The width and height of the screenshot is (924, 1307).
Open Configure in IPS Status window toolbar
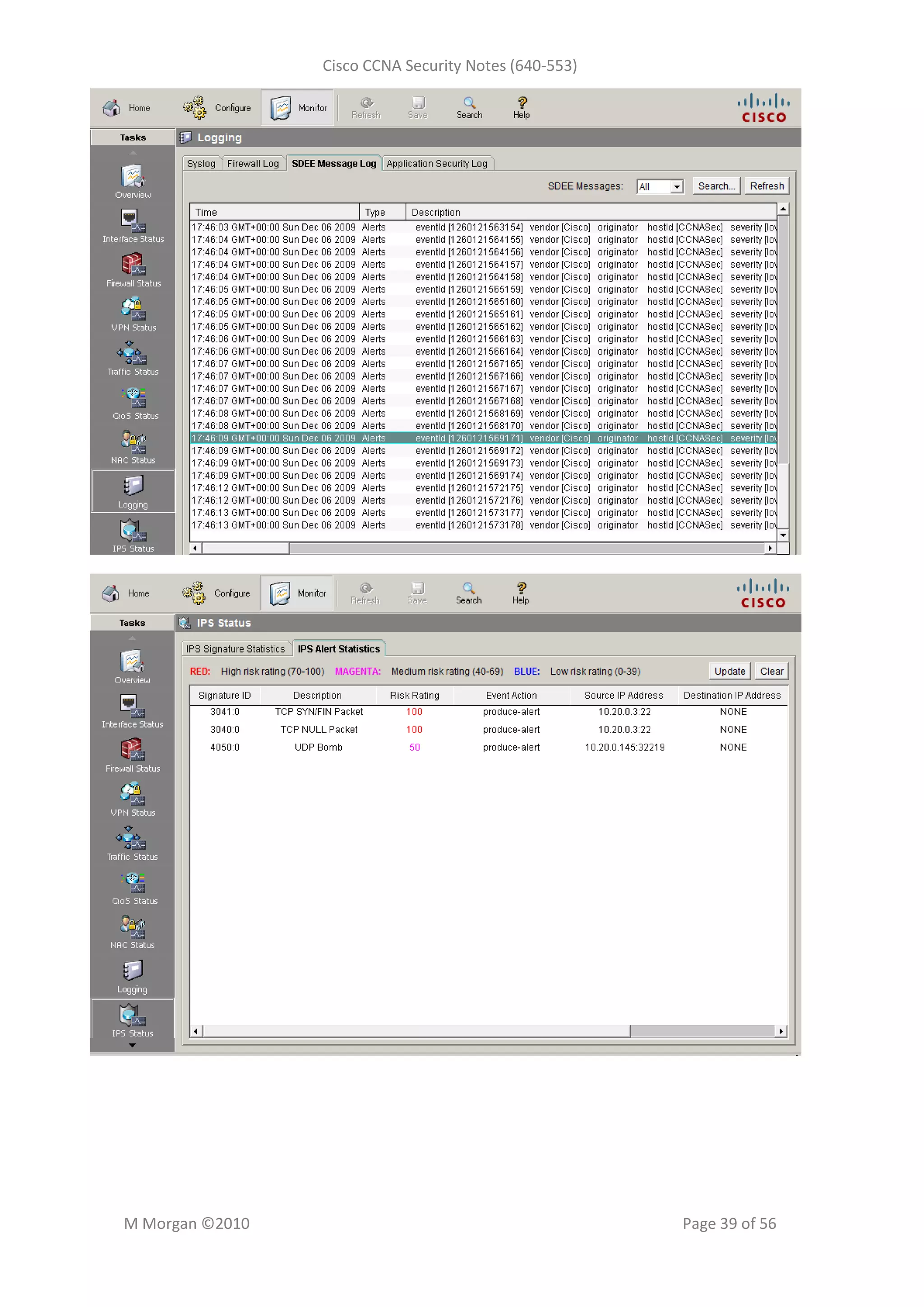(x=217, y=594)
